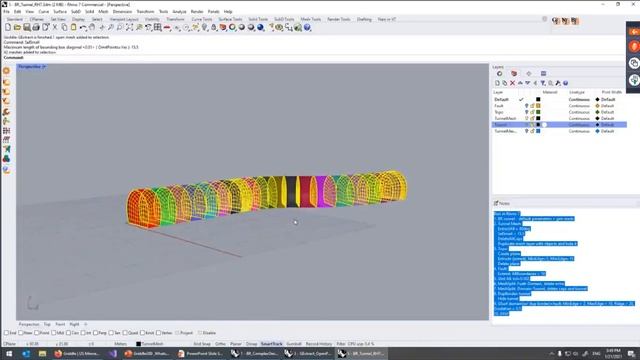Click the light bulb Hide/Show objects icon
The height and width of the screenshot is (360, 640).
point(204,27)
